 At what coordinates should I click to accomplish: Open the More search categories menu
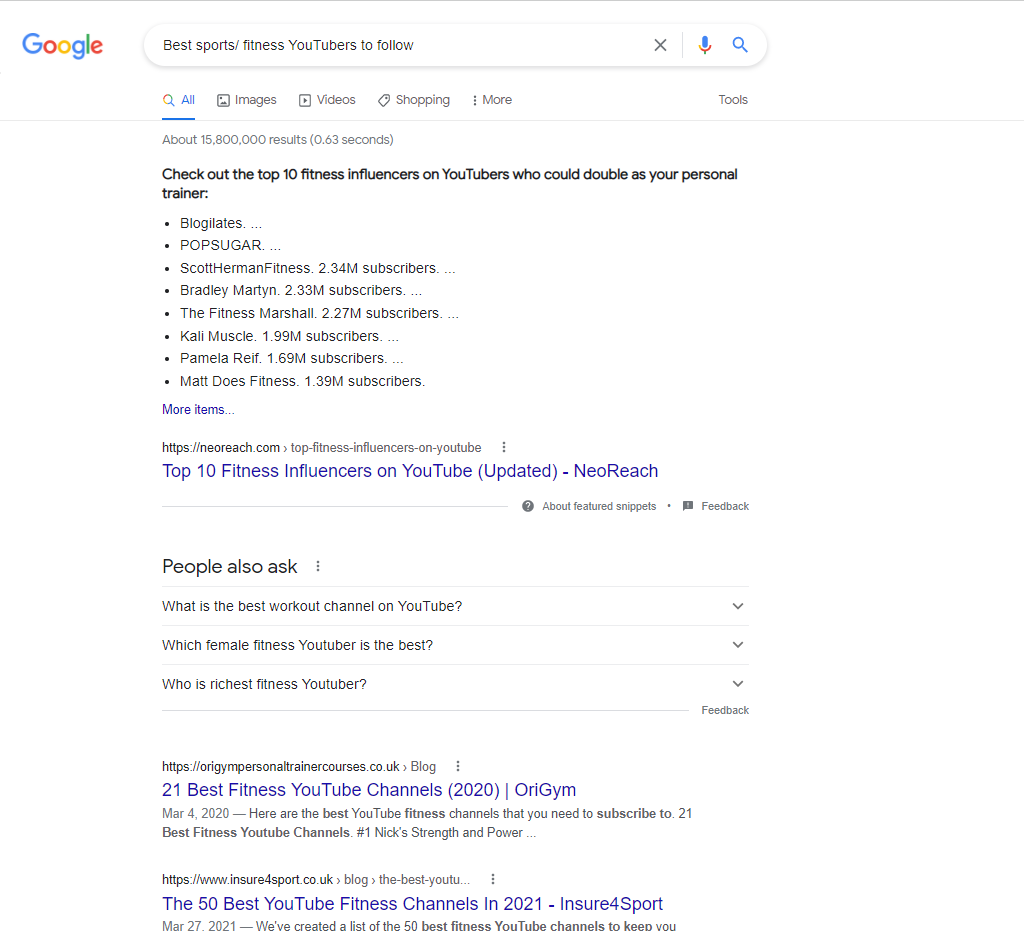492,100
